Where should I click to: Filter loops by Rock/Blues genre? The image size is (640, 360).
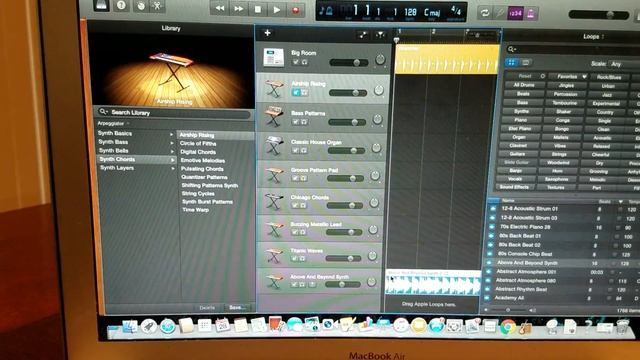pyautogui.click(x=609, y=77)
